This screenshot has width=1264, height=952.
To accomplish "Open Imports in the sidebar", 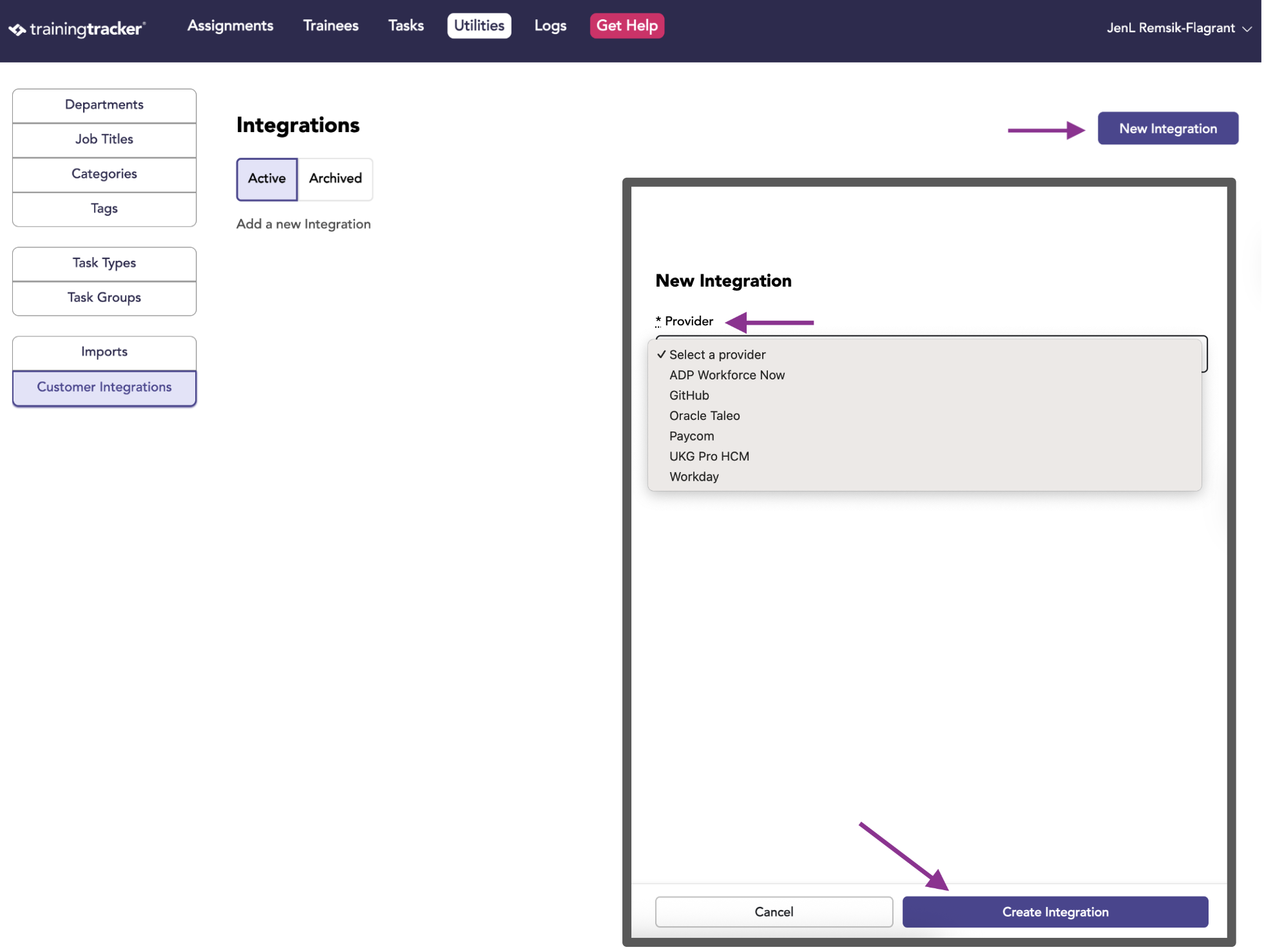I will [104, 352].
